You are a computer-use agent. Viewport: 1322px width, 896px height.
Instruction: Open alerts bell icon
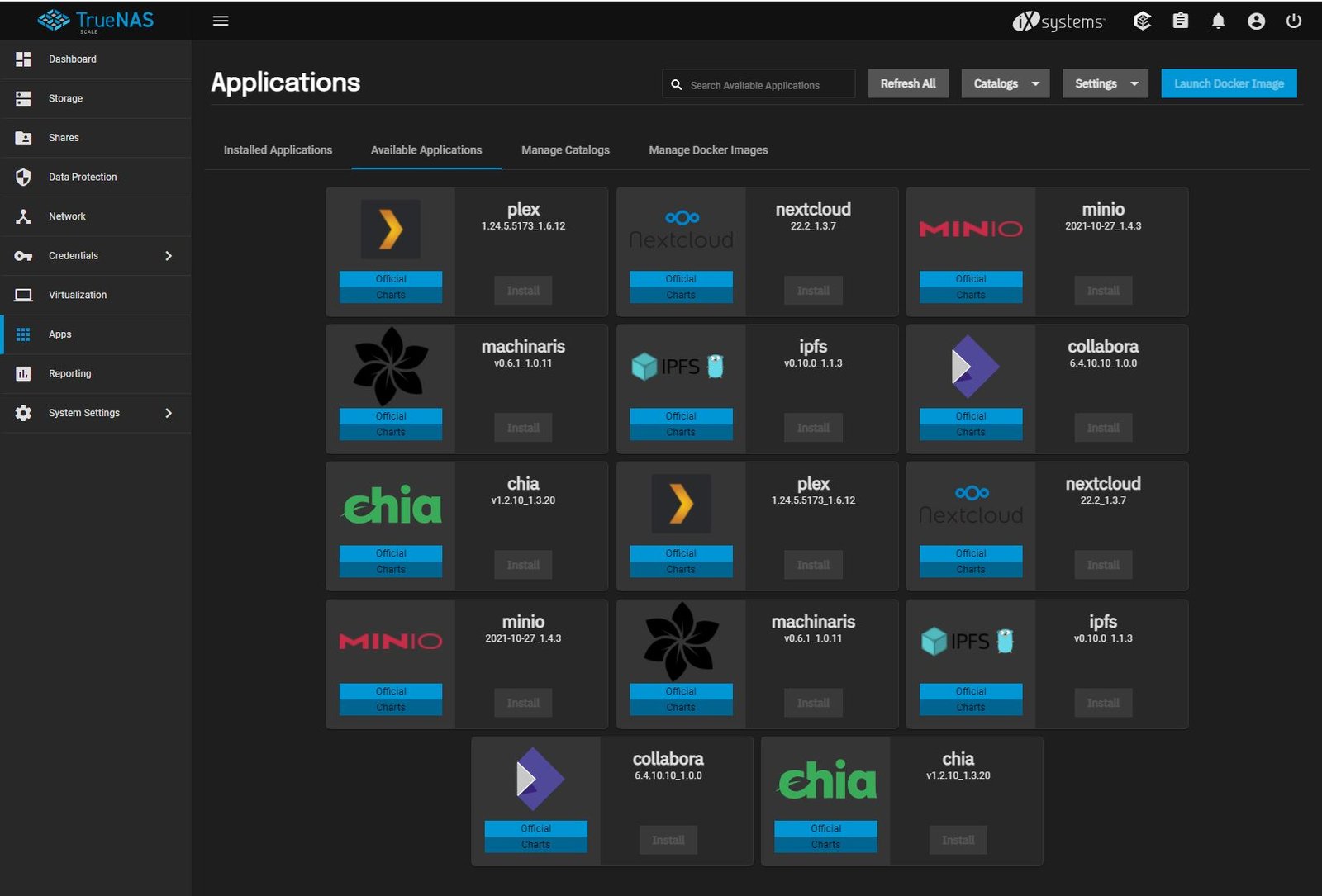click(1218, 21)
